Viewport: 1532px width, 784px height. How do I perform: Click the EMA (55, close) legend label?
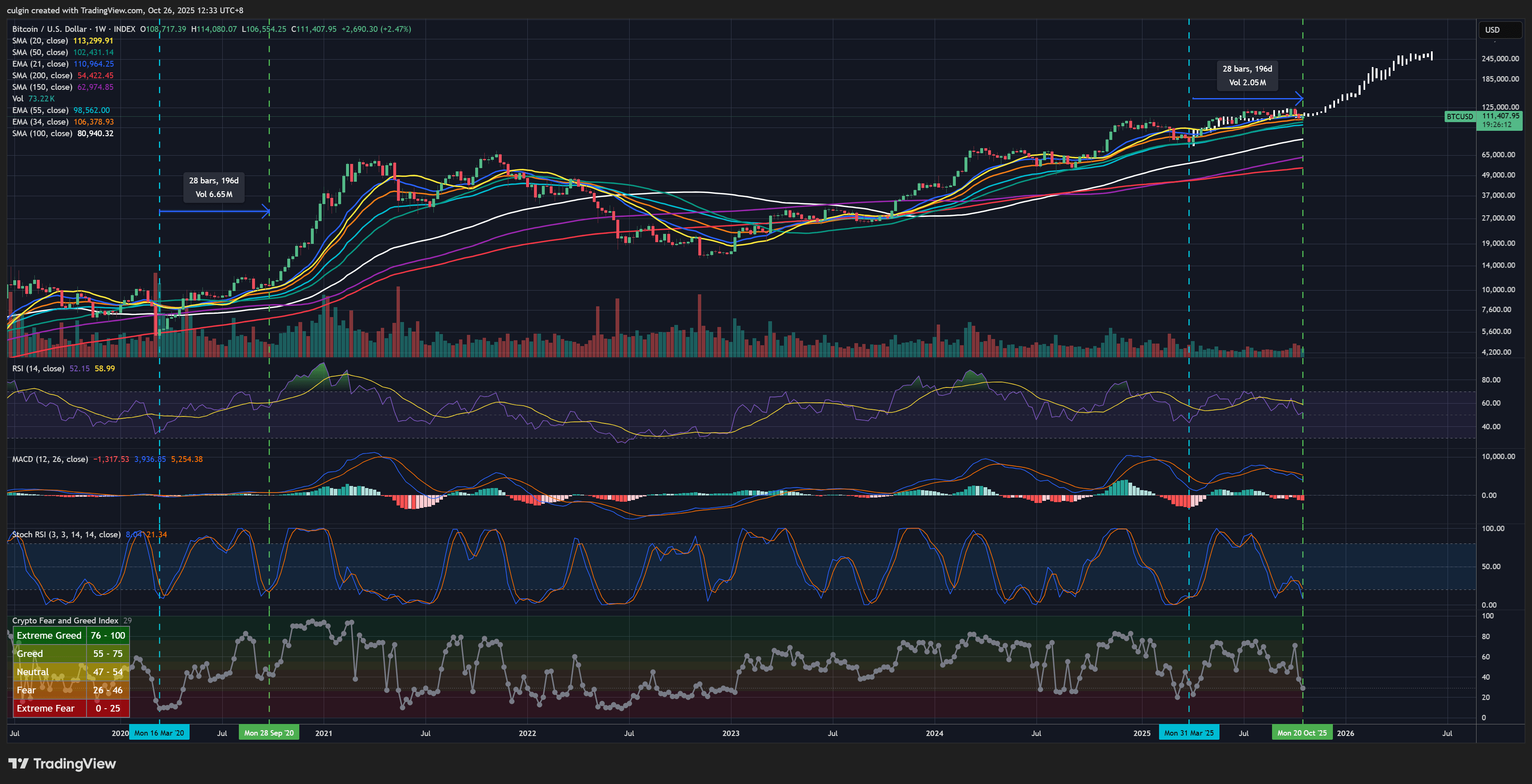[x=40, y=110]
